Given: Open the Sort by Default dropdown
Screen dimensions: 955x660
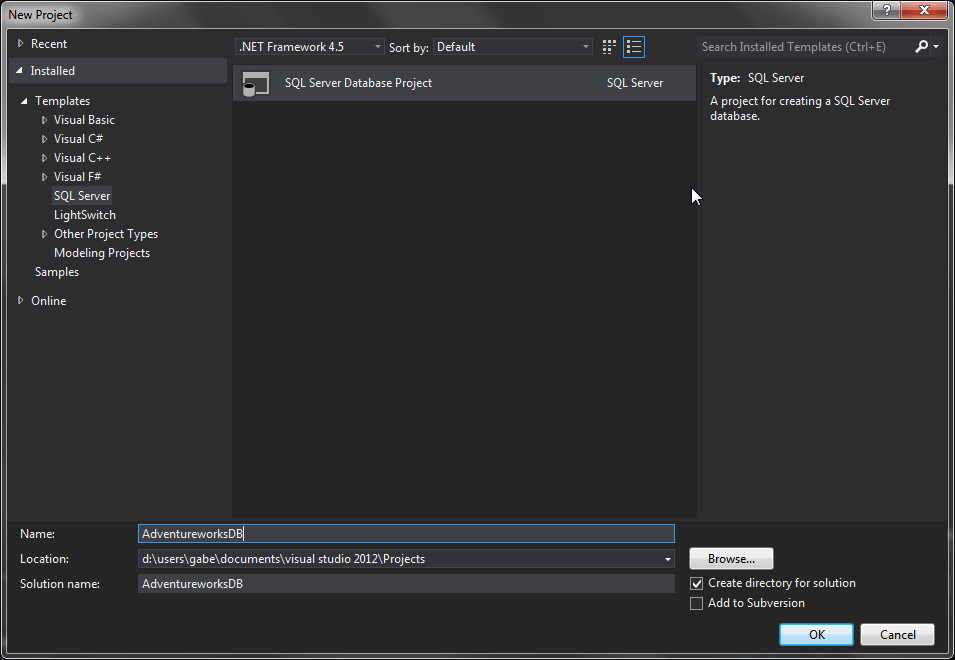Looking at the screenshot, I should click(x=585, y=46).
